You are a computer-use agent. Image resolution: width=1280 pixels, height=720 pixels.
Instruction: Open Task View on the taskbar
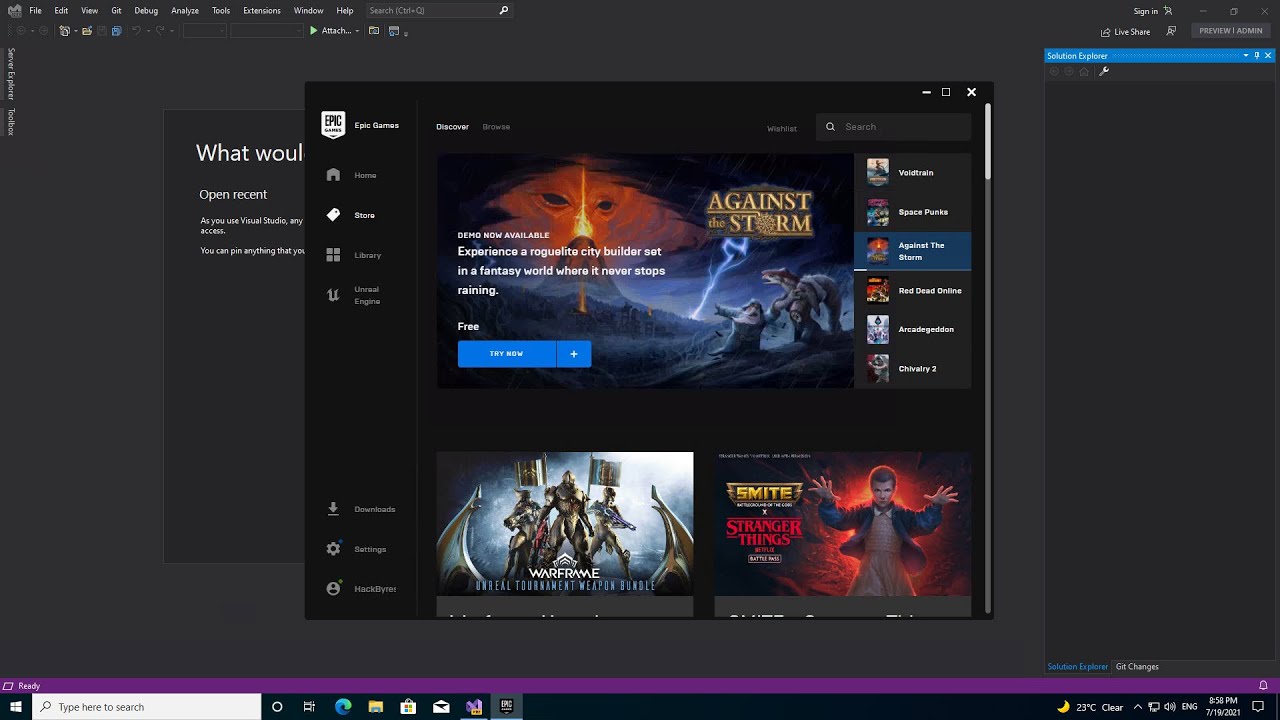[x=309, y=707]
